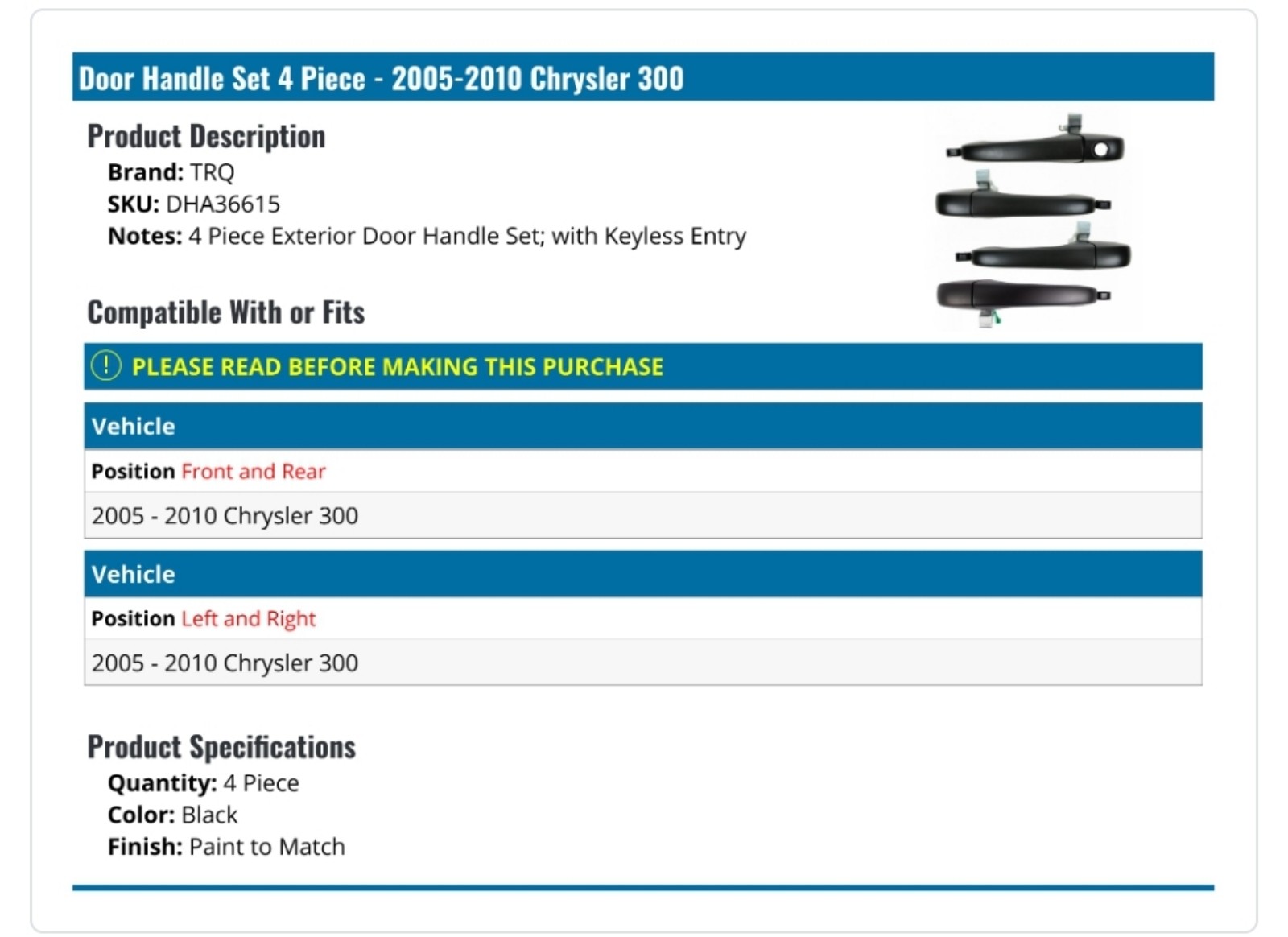Click the second Vehicle section header

click(643, 574)
